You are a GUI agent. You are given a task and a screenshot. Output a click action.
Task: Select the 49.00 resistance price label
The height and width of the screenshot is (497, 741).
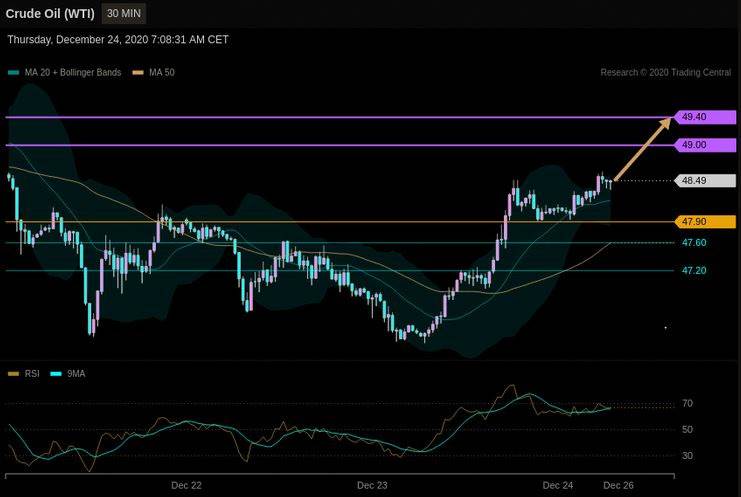pos(705,145)
